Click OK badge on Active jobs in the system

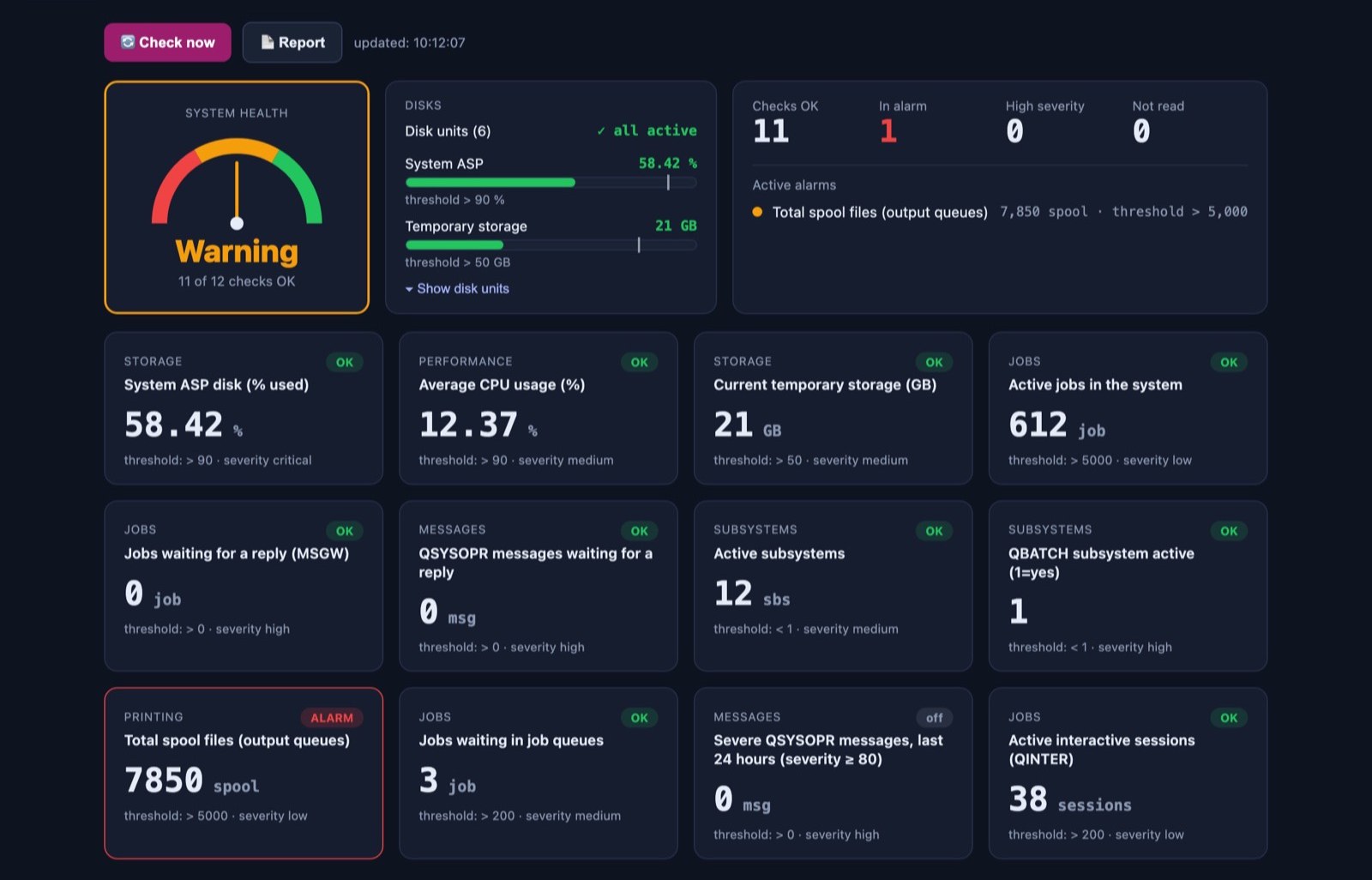point(1229,362)
